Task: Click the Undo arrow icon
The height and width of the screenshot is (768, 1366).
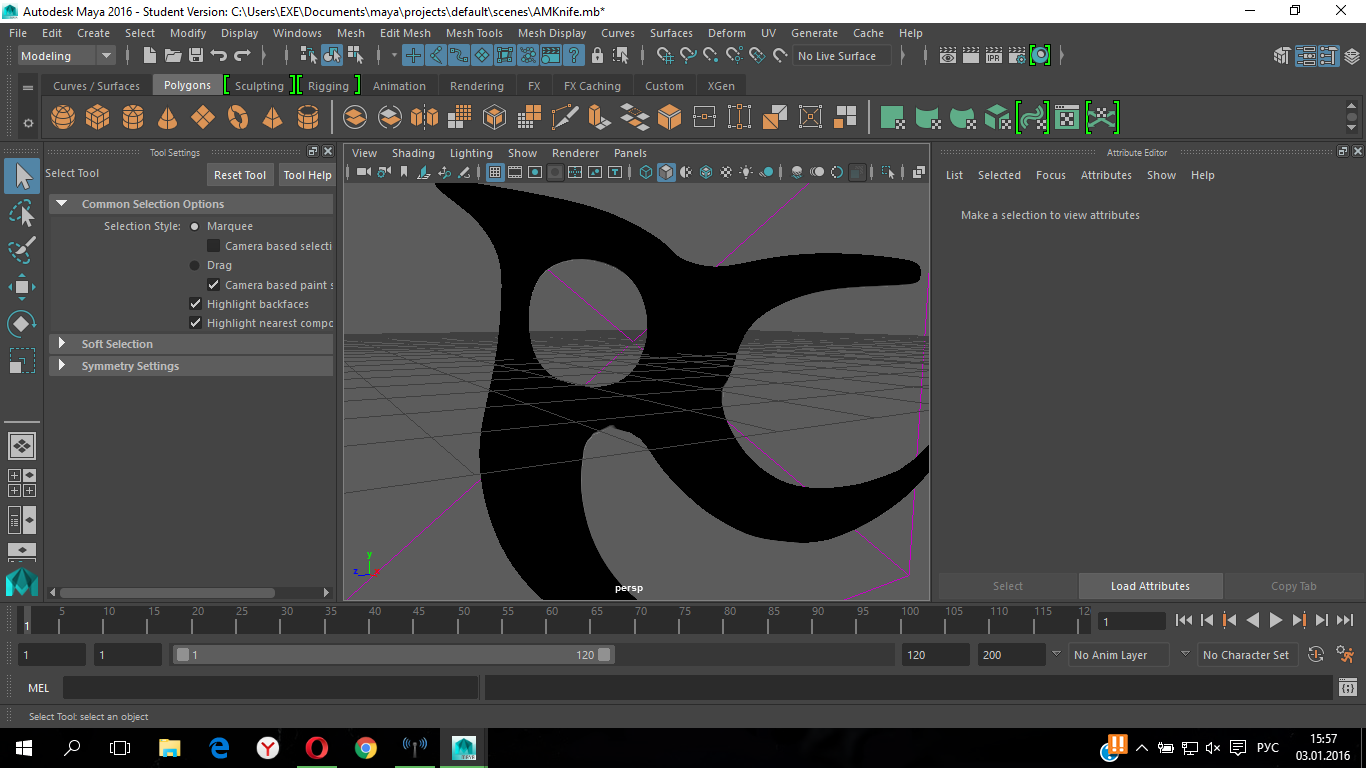Action: click(x=219, y=56)
